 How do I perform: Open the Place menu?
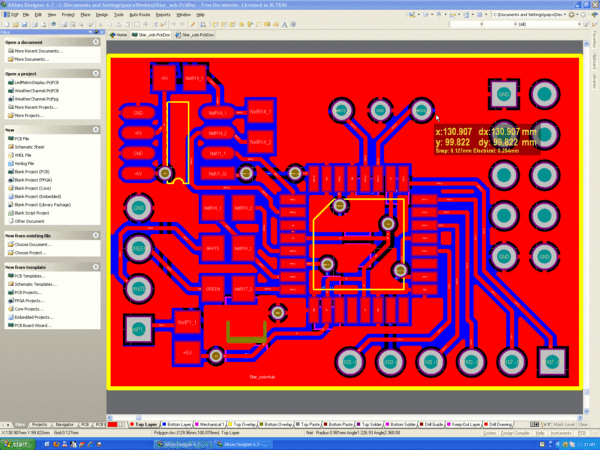tap(85, 15)
